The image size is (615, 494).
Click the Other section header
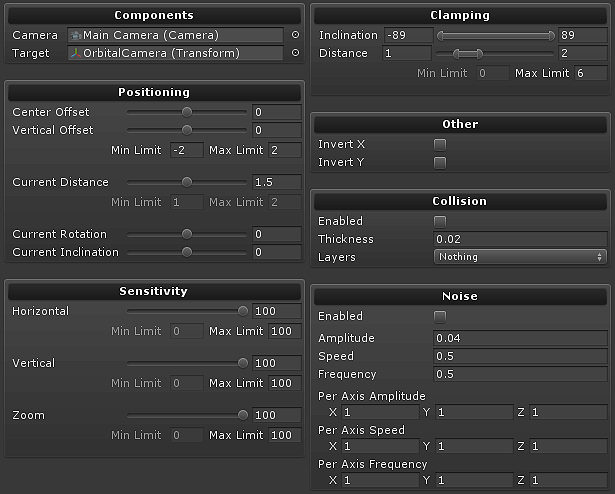[460, 124]
